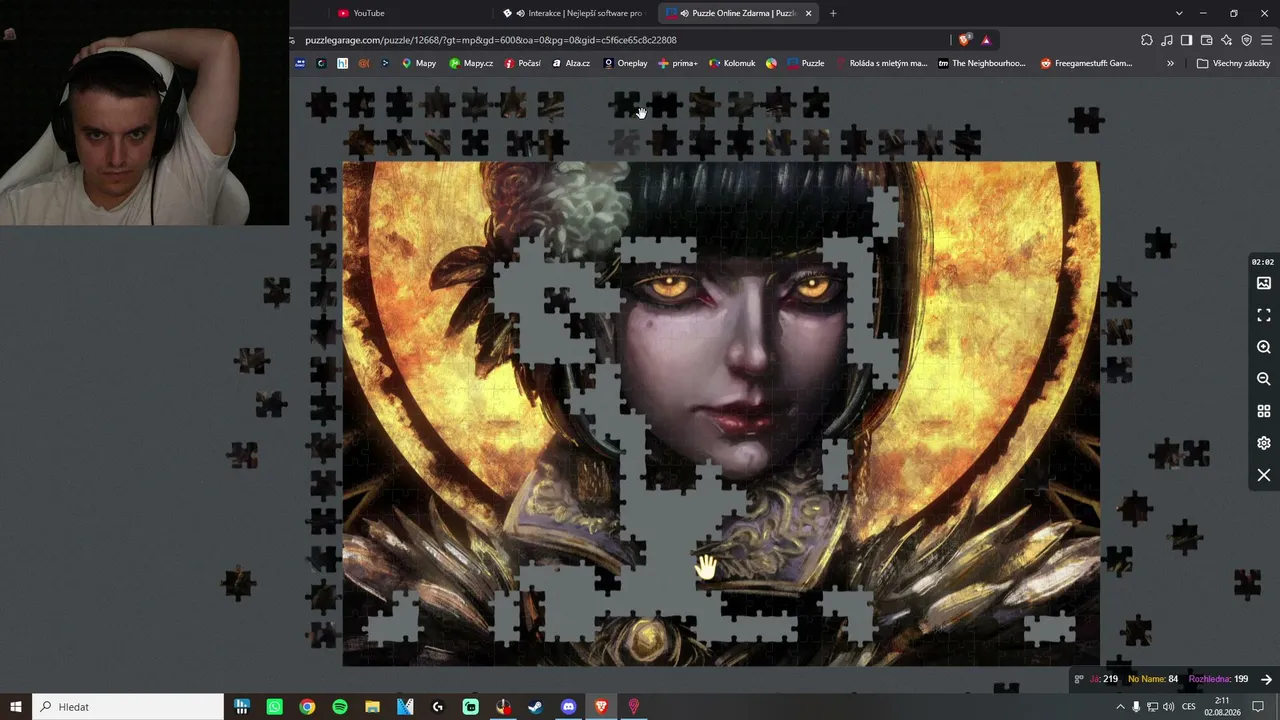Viewport: 1280px width, 720px height.
Task: Click the Windows Start button
Action: click(x=16, y=707)
